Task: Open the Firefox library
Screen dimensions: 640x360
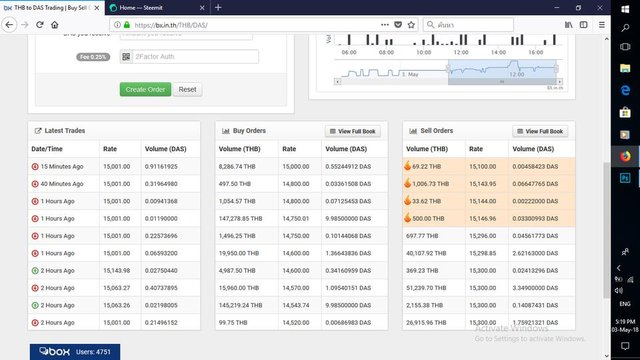Action: [x=569, y=25]
